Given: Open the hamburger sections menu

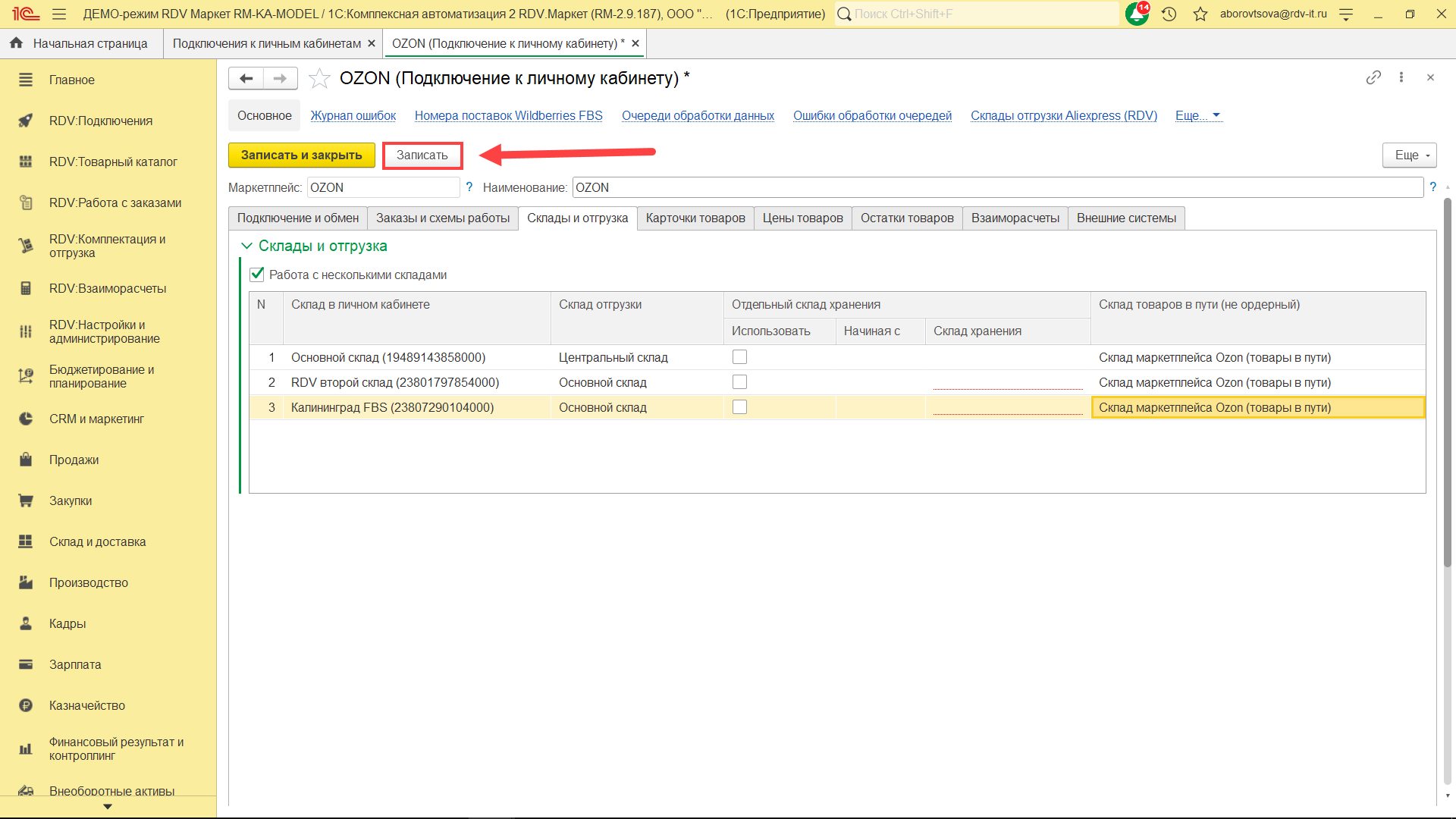Looking at the screenshot, I should pos(59,14).
